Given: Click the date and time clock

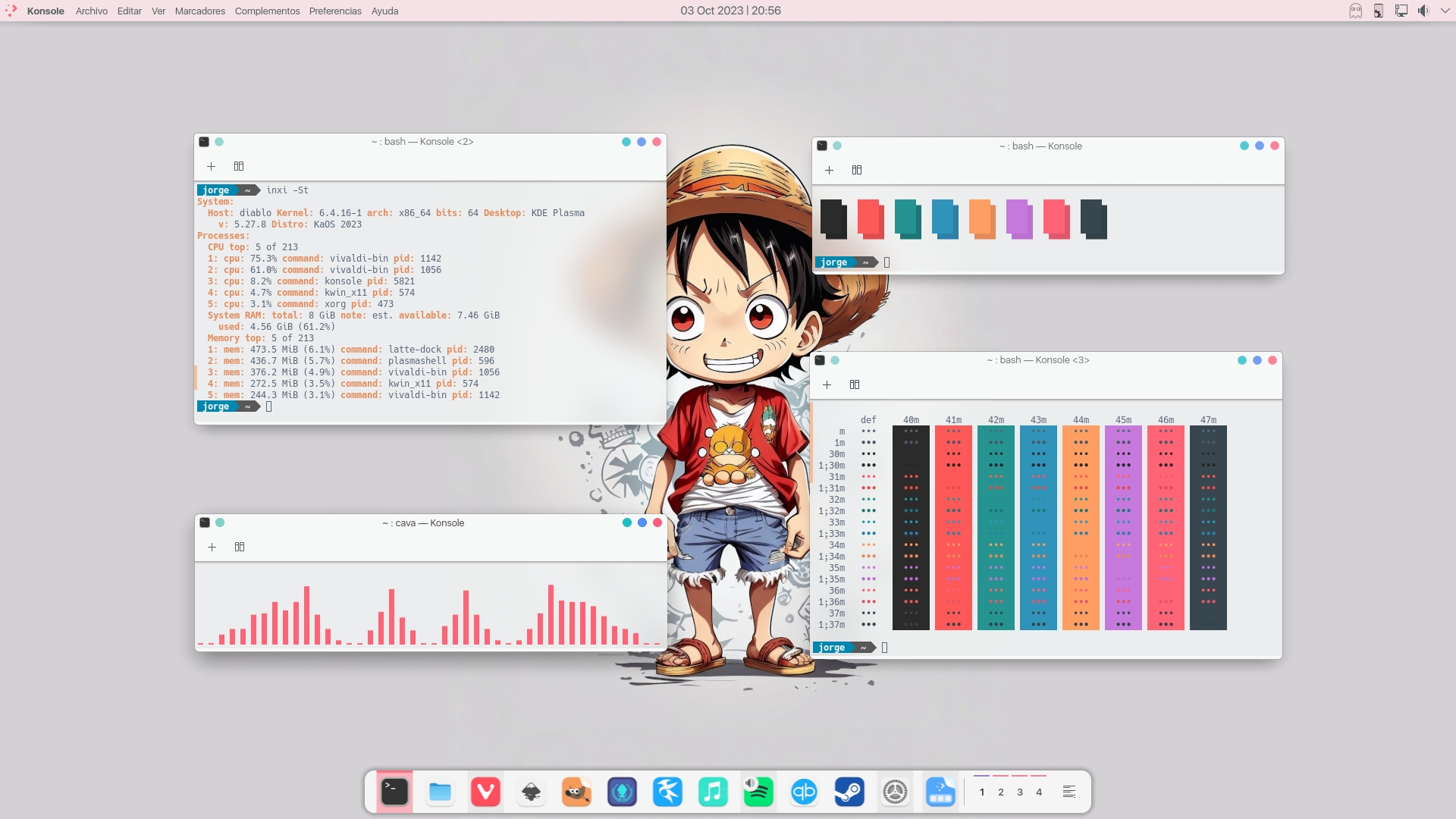Looking at the screenshot, I should 730,11.
